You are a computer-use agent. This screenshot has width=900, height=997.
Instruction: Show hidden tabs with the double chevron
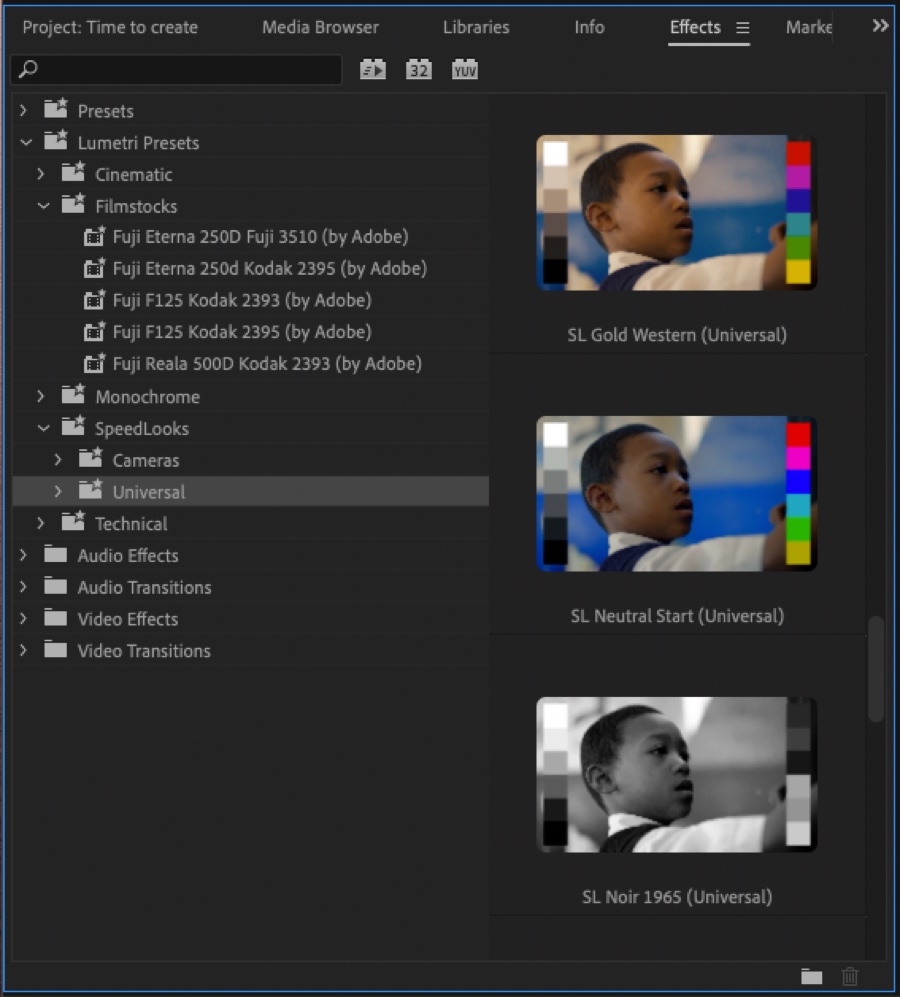[x=880, y=26]
